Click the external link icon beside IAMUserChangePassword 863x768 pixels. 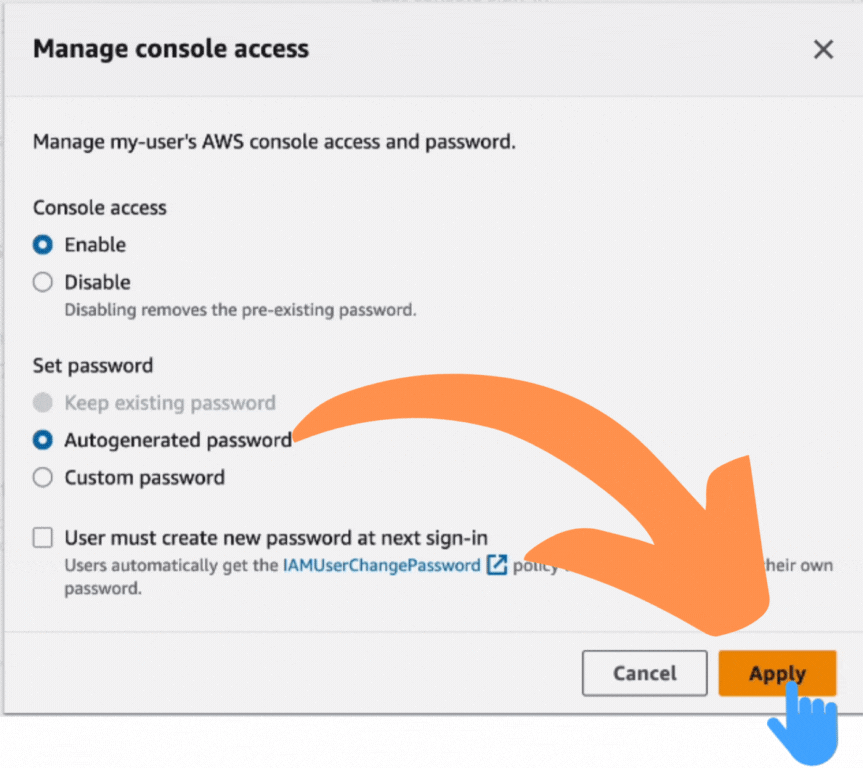[495, 565]
